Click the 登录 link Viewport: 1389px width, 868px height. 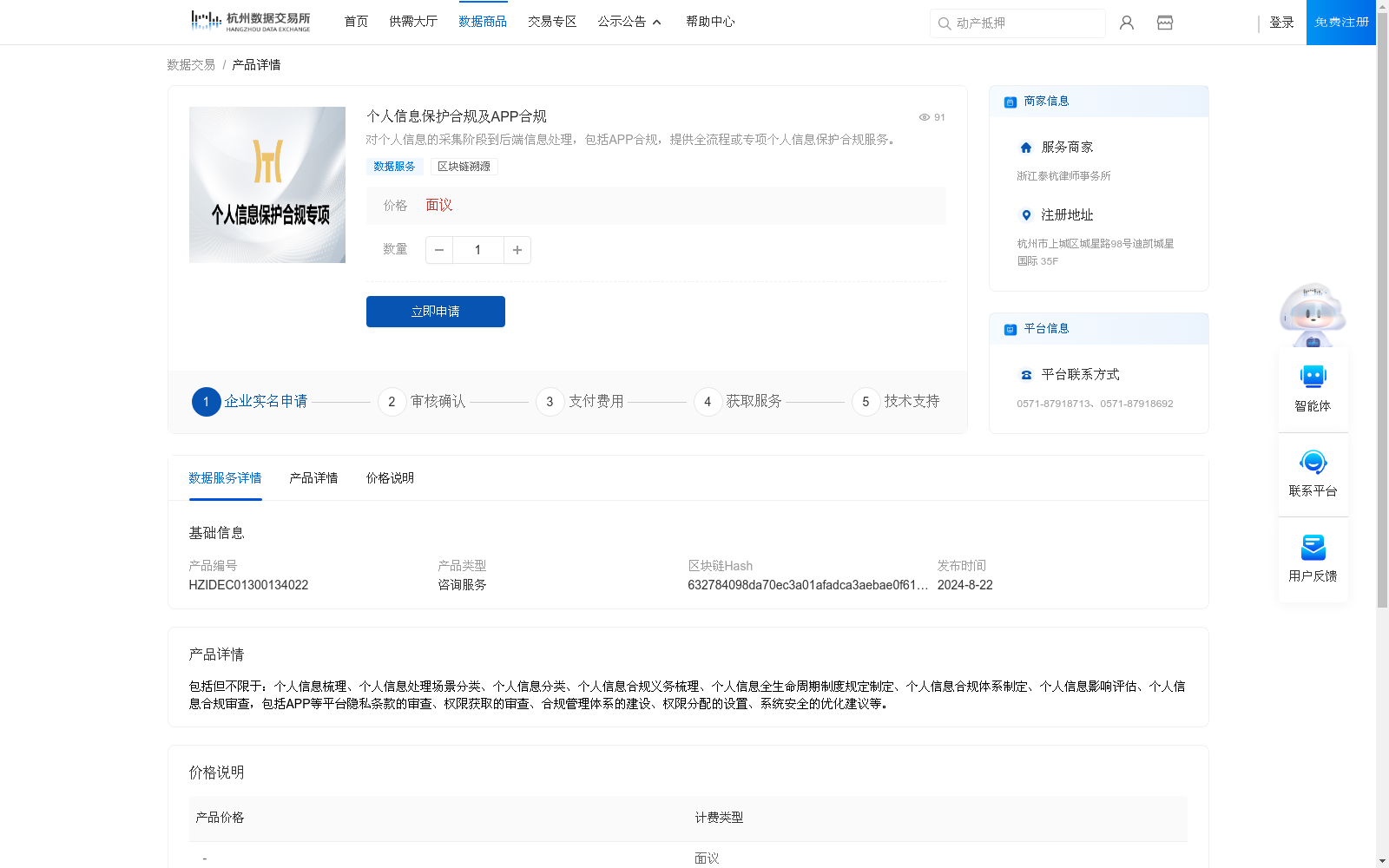click(x=1281, y=23)
